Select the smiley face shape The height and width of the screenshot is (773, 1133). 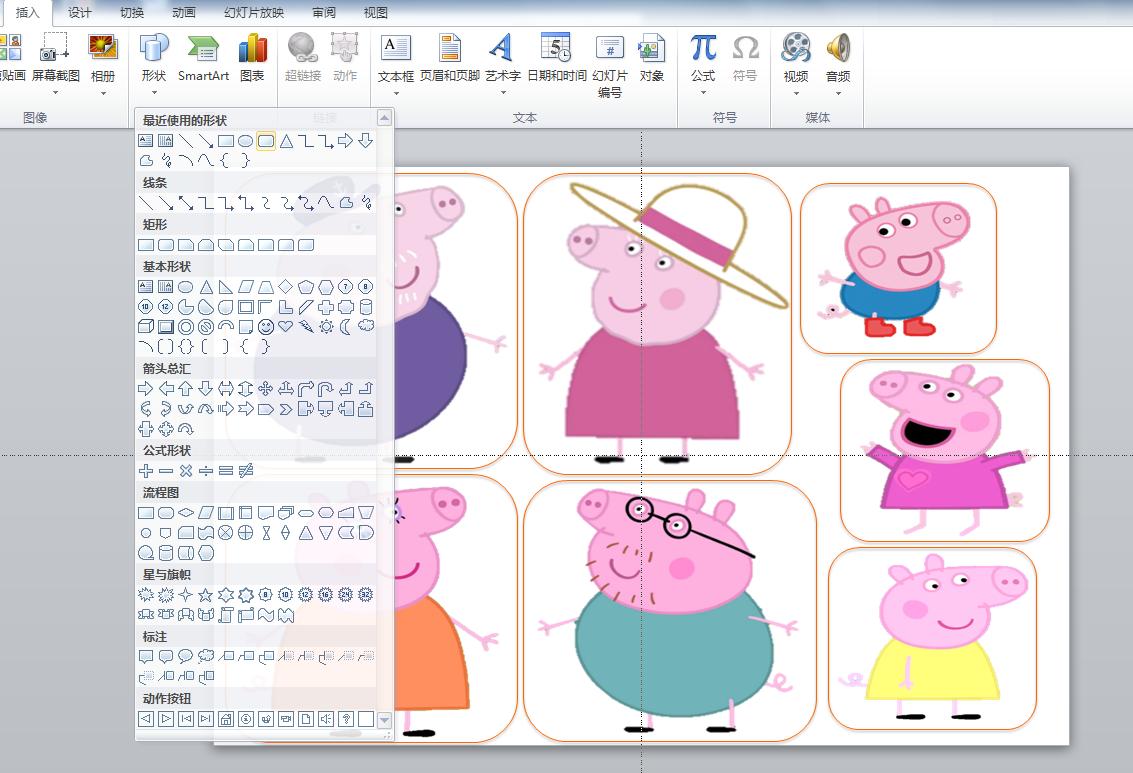pos(266,327)
